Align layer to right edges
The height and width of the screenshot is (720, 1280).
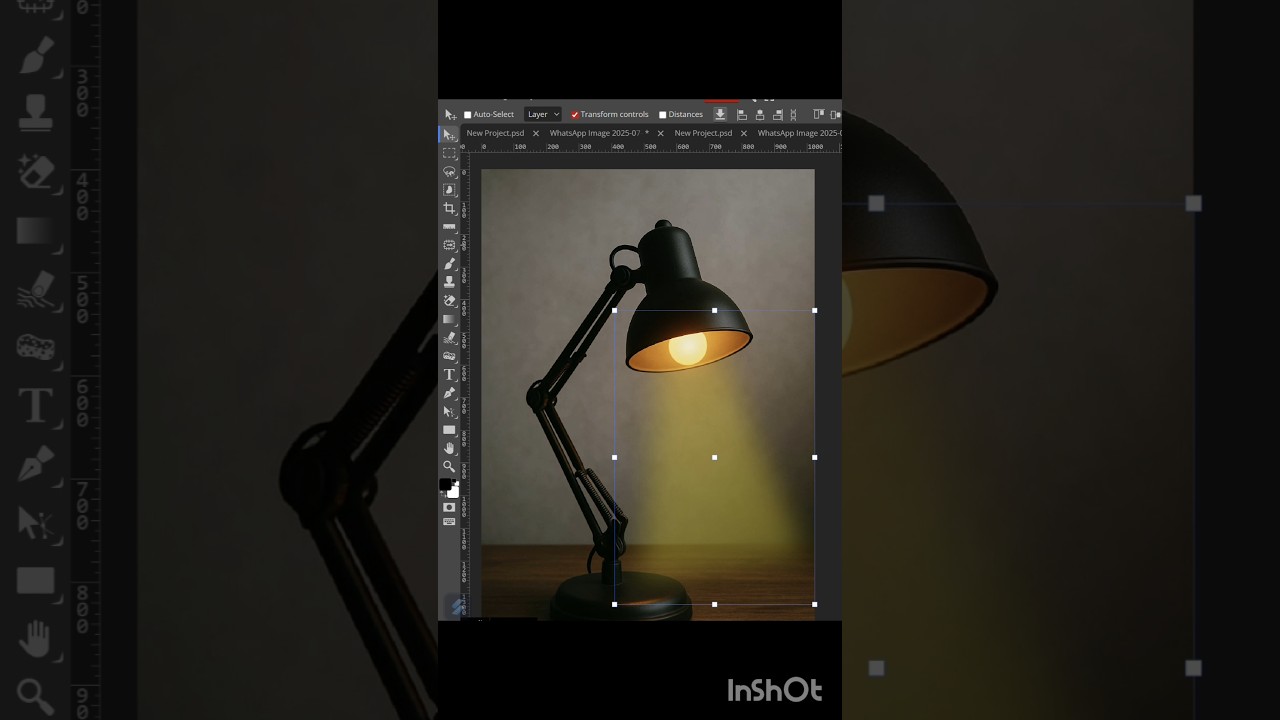(x=776, y=114)
